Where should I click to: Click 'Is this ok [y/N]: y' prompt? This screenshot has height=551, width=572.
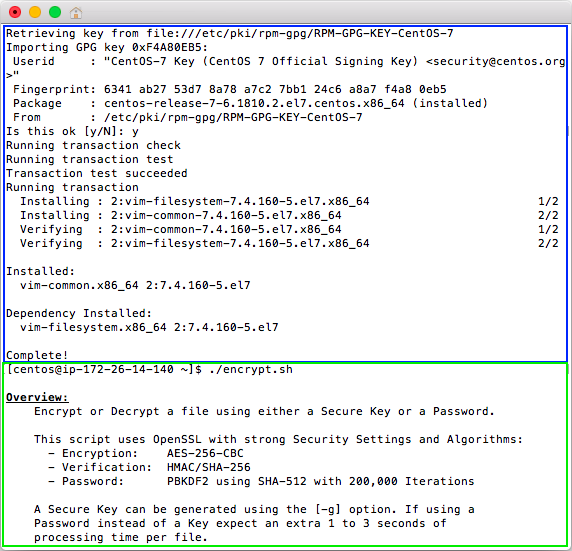[x=73, y=131]
